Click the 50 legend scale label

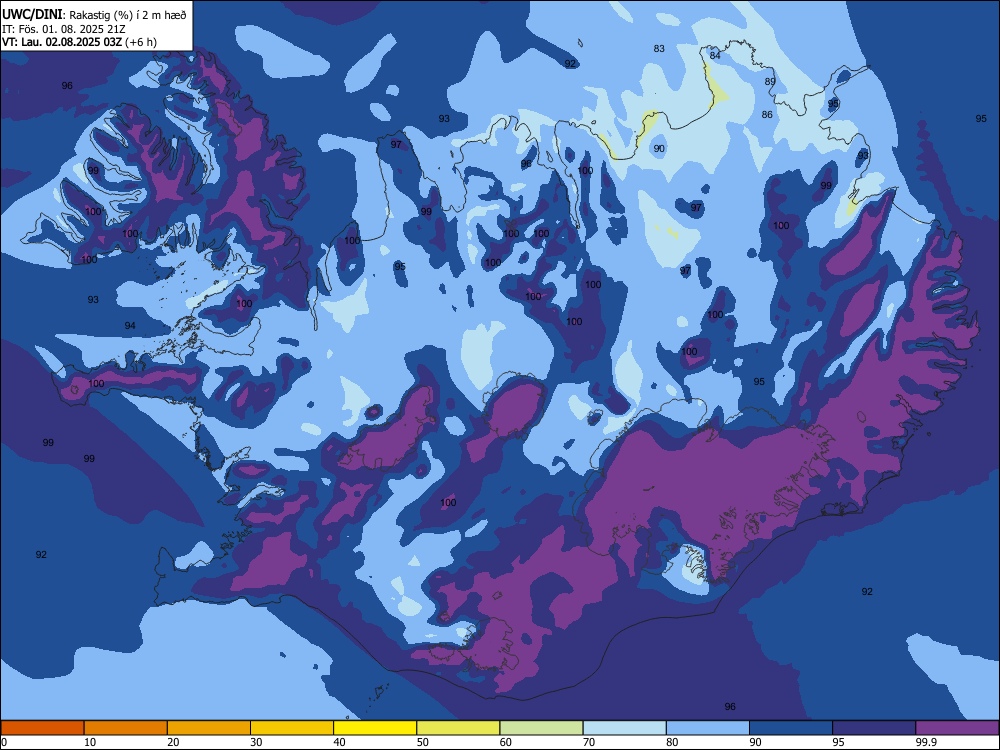423,742
